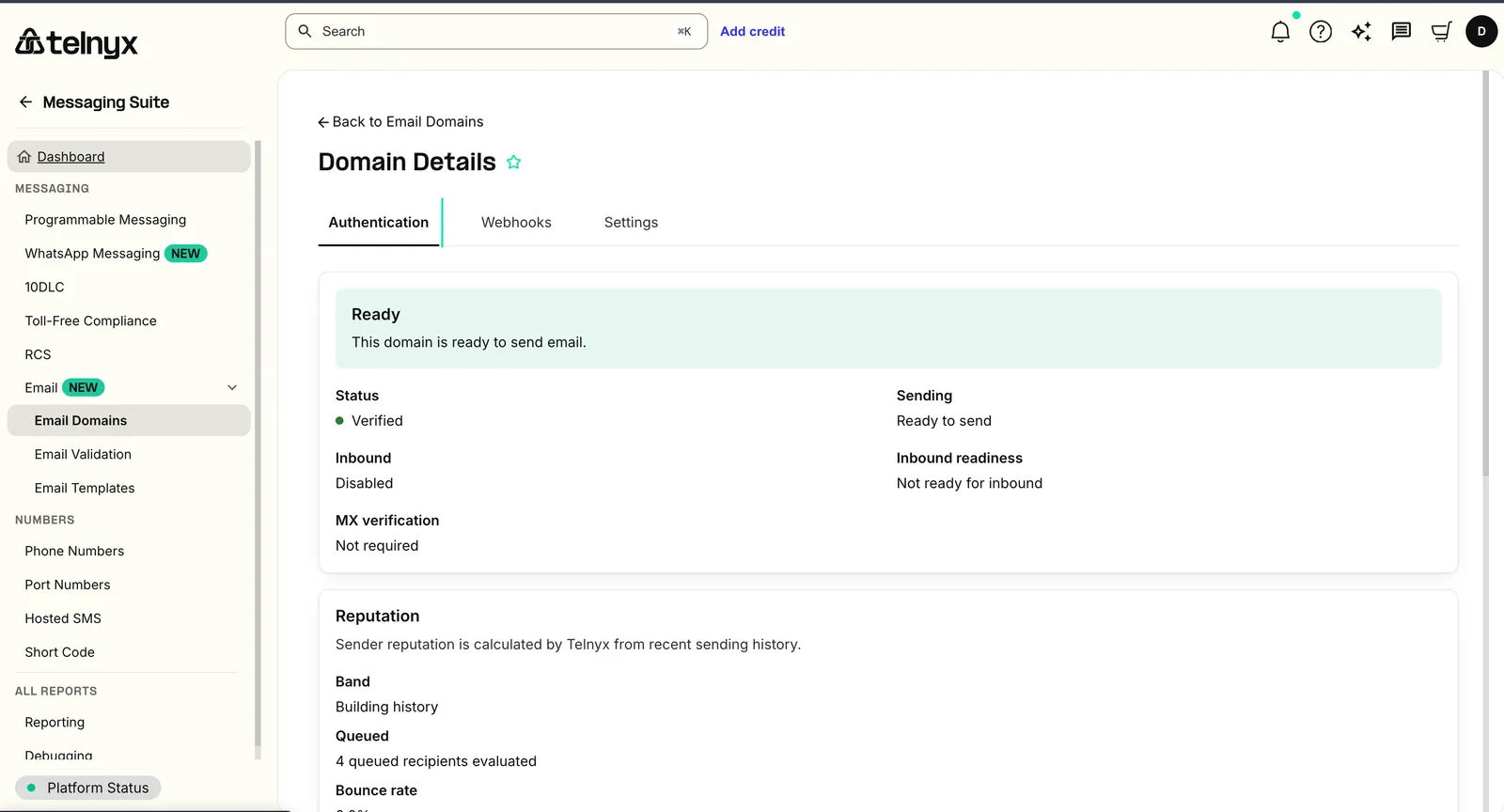Open Reporting in sidebar

(55, 723)
